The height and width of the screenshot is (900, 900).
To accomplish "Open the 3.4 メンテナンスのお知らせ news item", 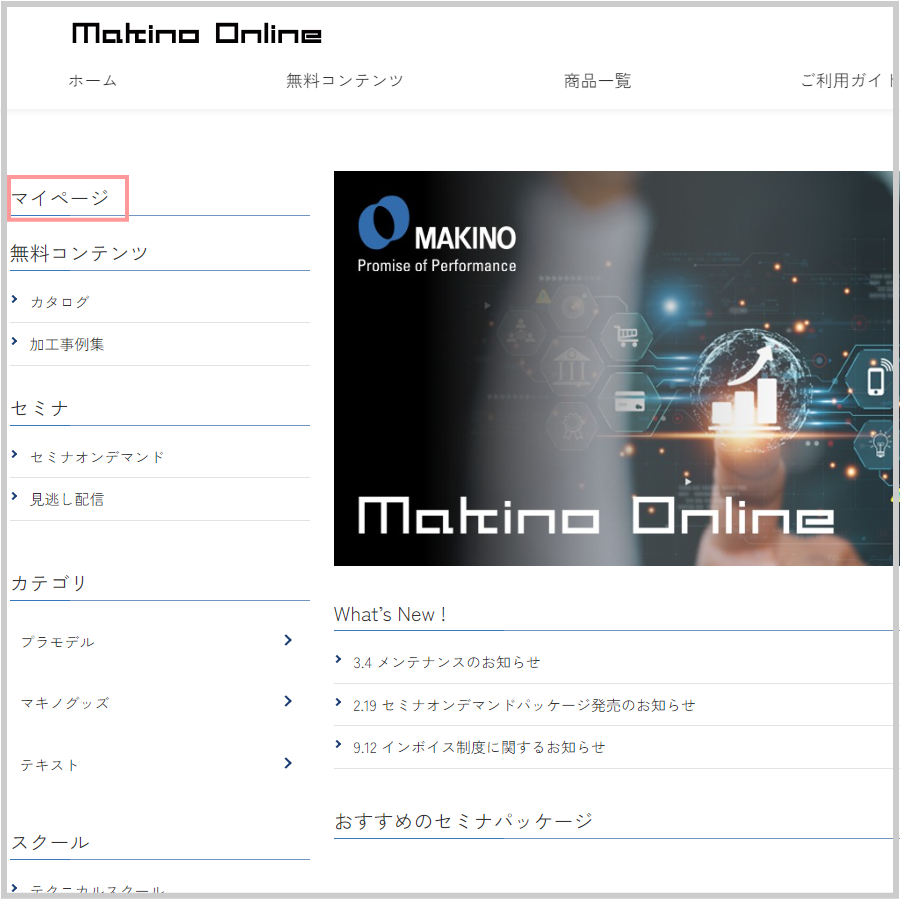I will (x=447, y=662).
